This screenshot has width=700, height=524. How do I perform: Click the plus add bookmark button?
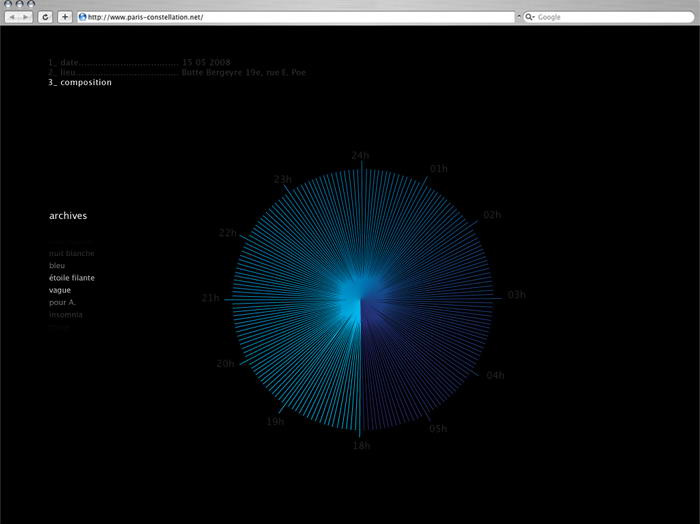(x=65, y=17)
